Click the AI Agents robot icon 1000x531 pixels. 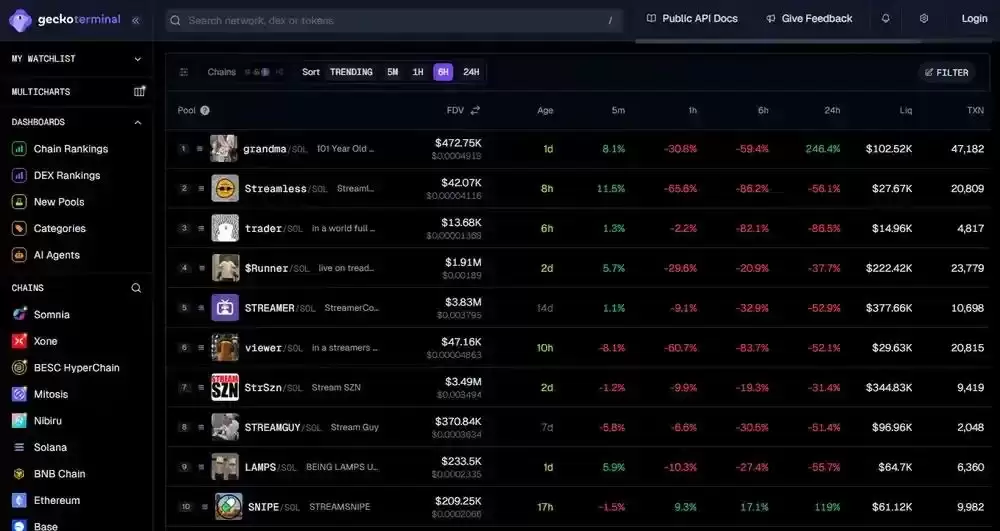(19, 255)
